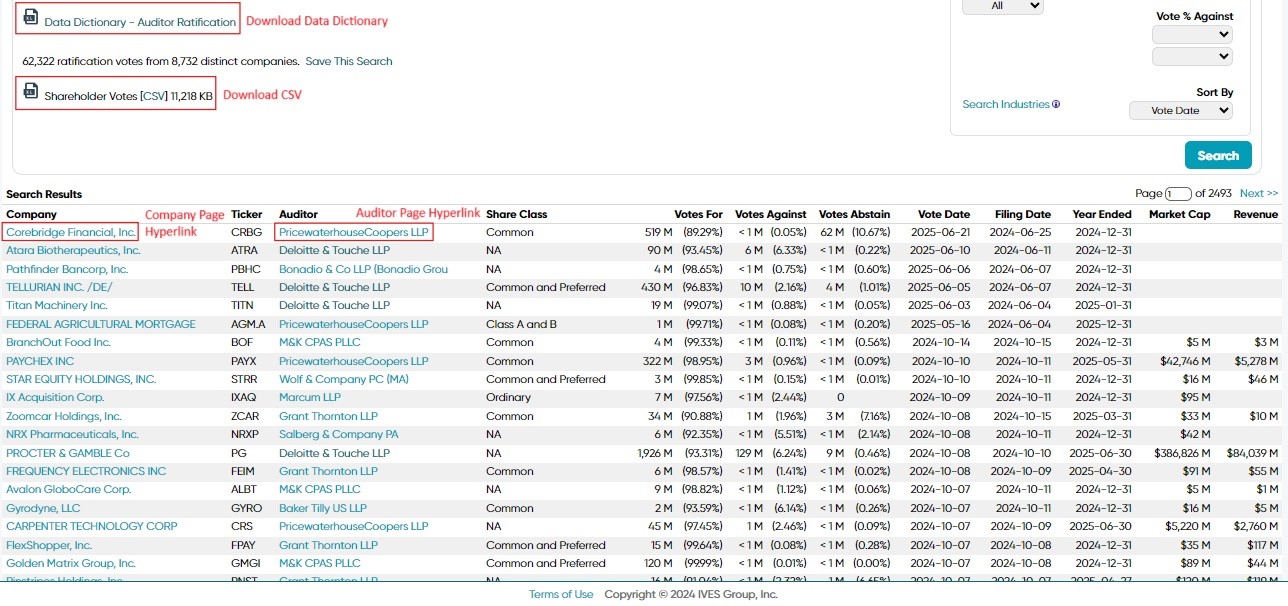The image size is (1288, 606).
Task: Open IX Acquisition Corp. company link
Action: (x=55, y=397)
